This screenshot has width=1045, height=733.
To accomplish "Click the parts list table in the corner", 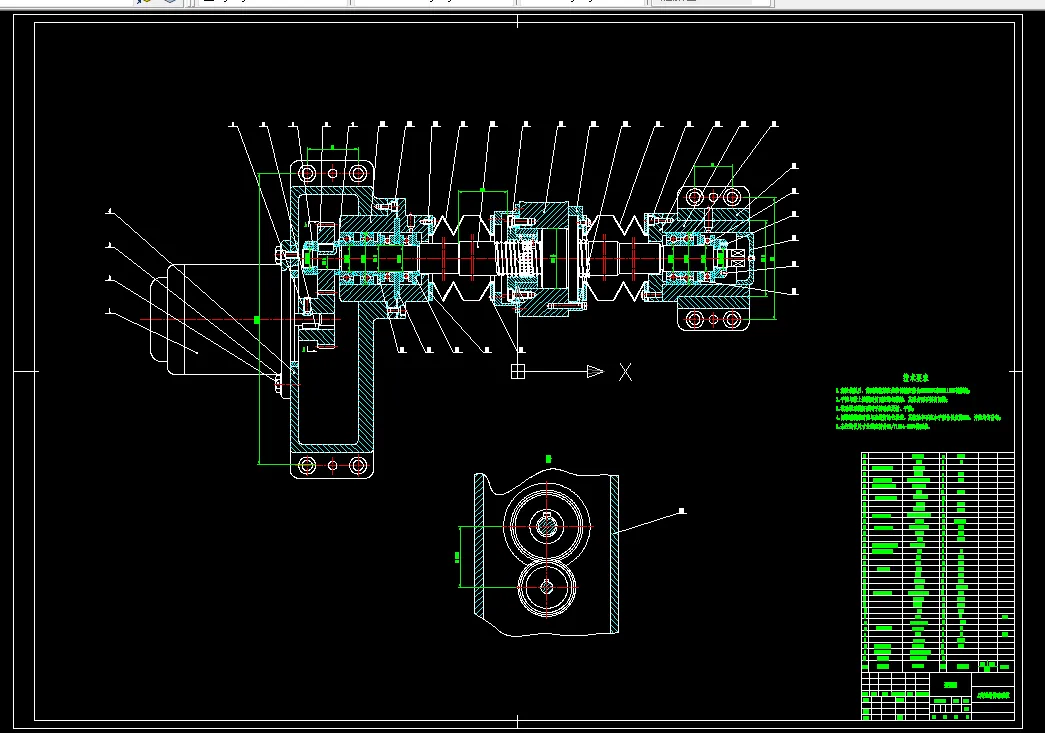I will 938,562.
